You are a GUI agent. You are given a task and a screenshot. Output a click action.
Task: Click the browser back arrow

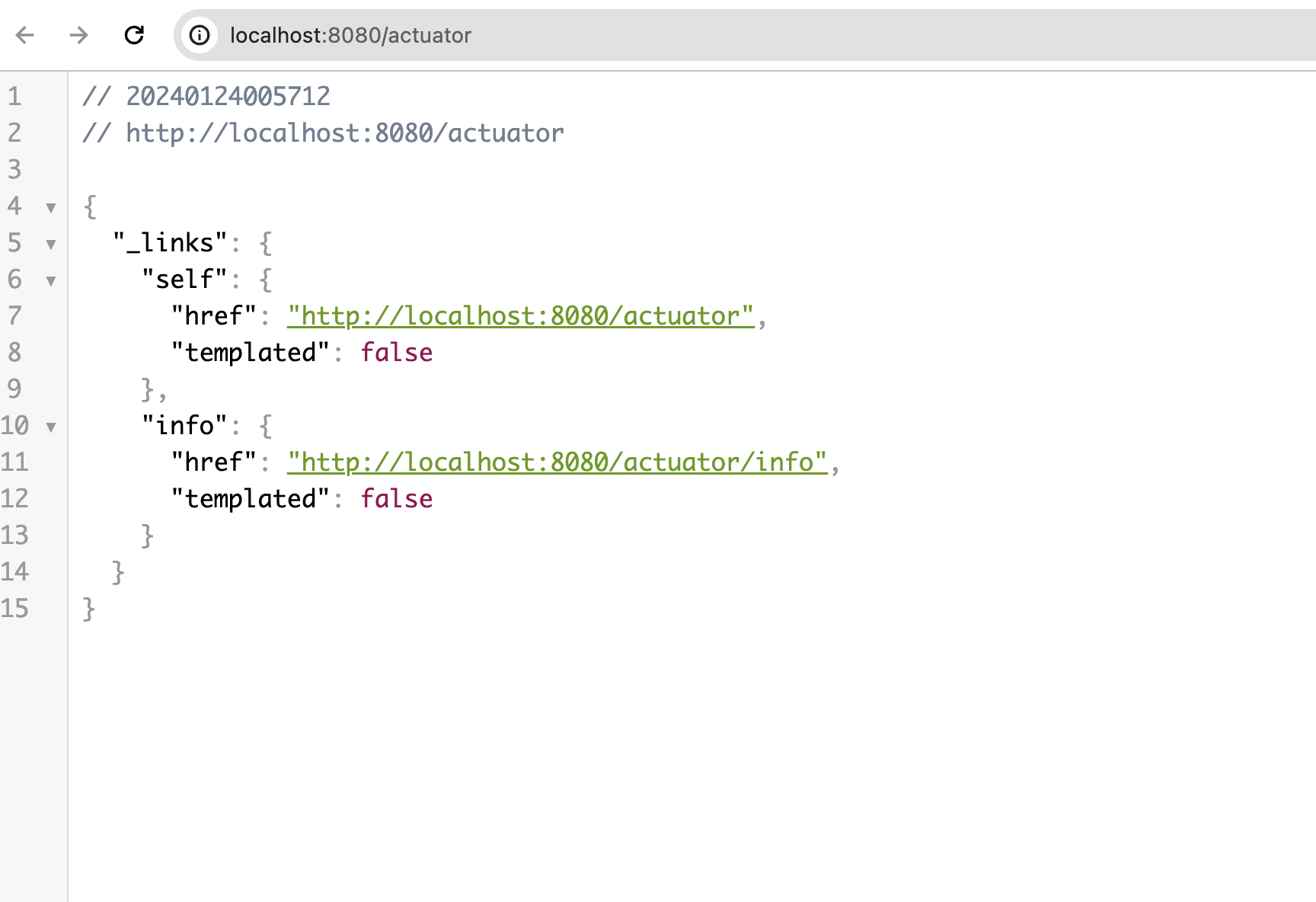[x=25, y=35]
